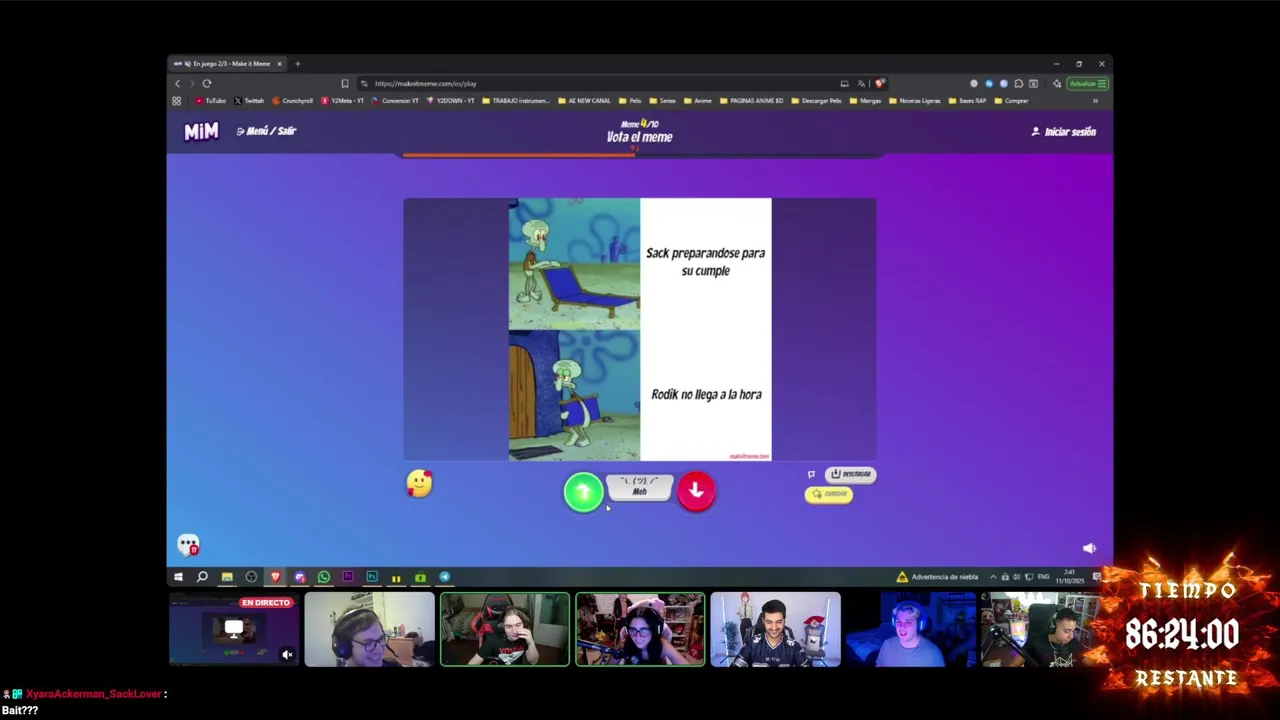The width and height of the screenshot is (1280, 720).
Task: Click the Brave shields icon in address bar
Action: pos(879,84)
